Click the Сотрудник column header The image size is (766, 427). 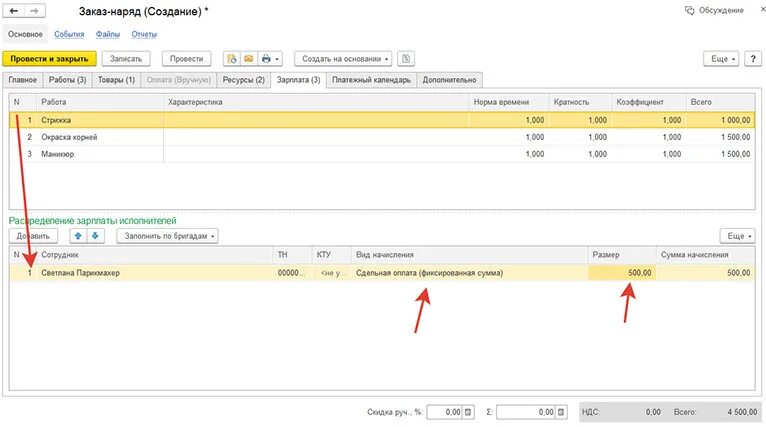pos(155,255)
